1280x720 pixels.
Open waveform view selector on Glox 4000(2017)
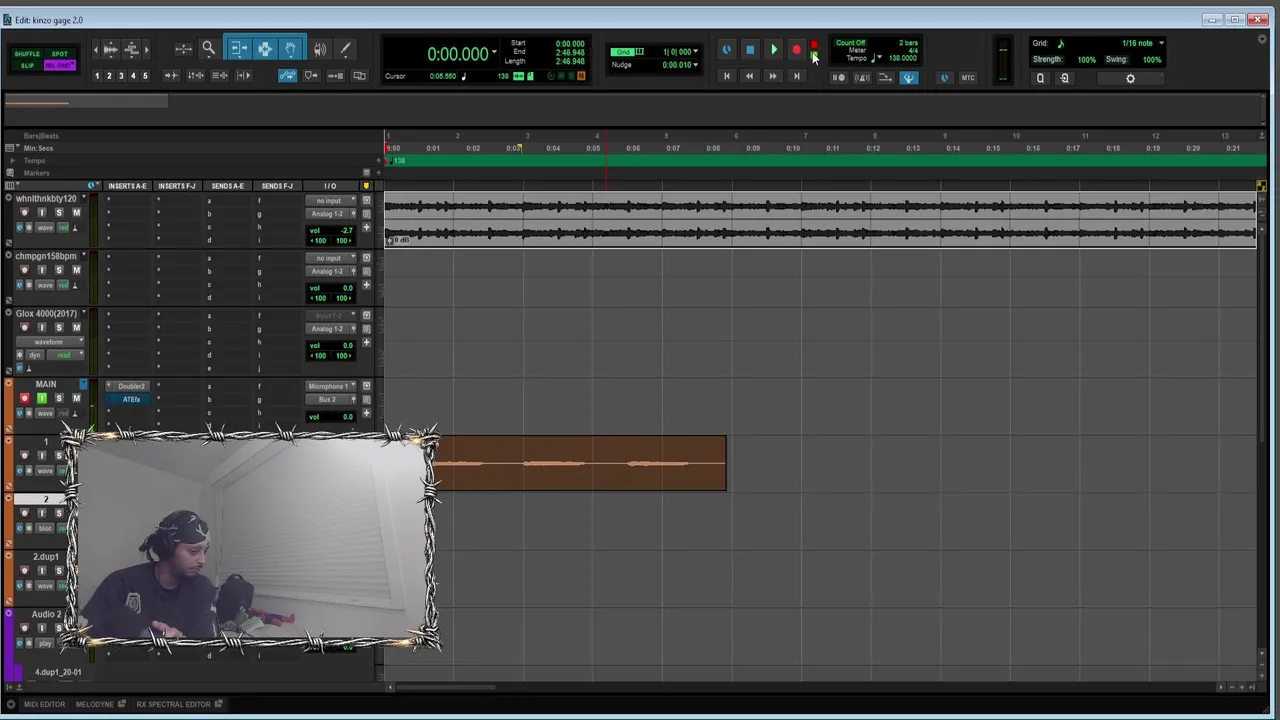(x=50, y=342)
